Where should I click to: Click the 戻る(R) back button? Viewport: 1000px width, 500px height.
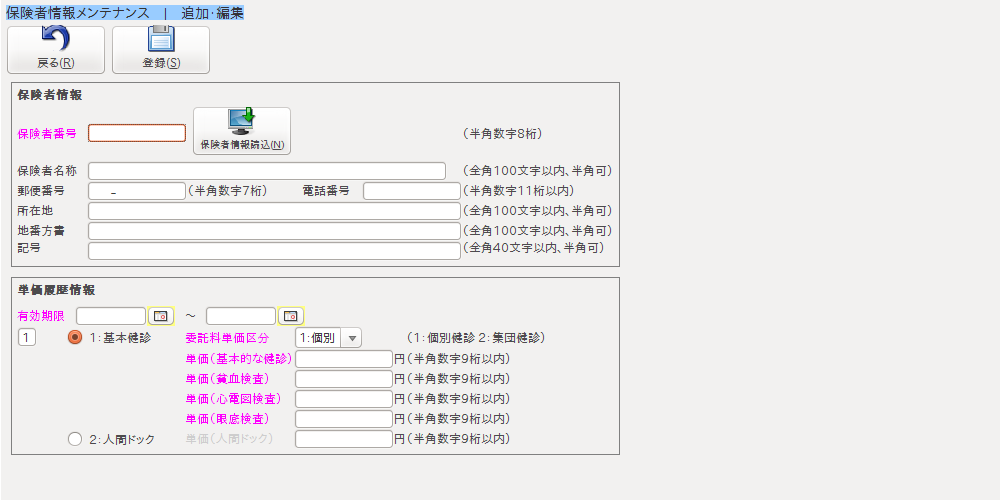pyautogui.click(x=56, y=50)
